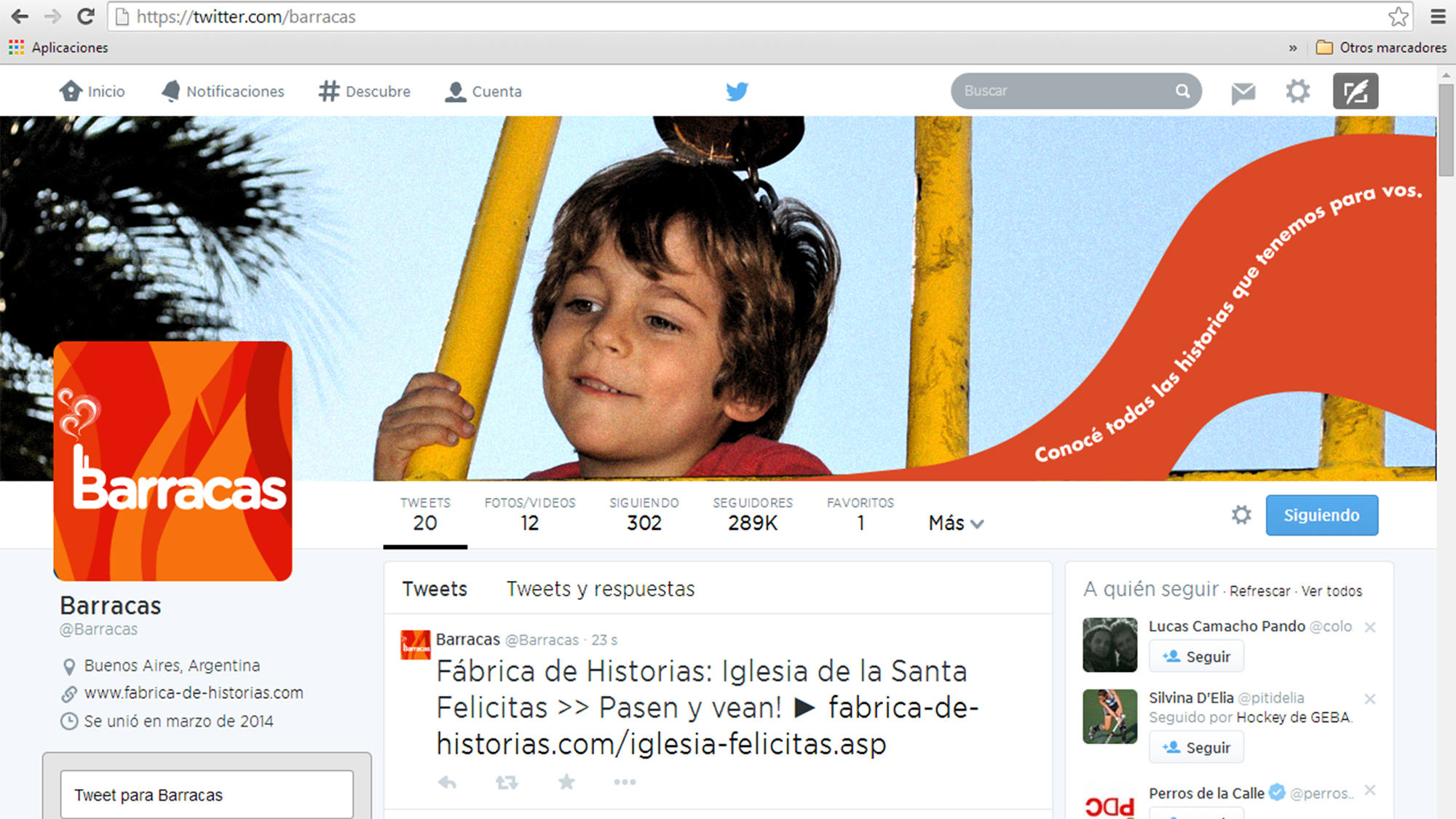Viewport: 1456px width, 819px height.
Task: Open more options on the tweet
Action: [x=625, y=783]
